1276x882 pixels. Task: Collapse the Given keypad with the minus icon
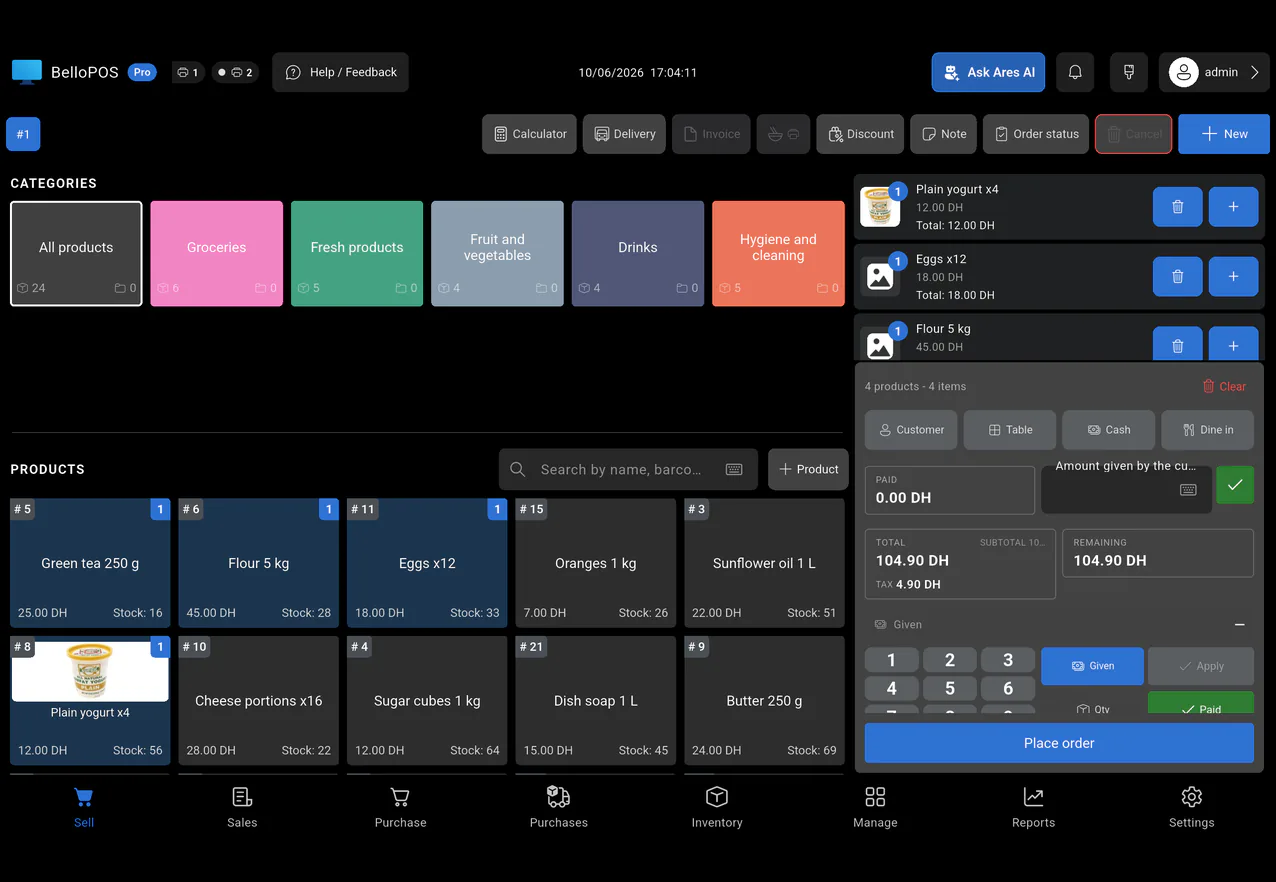[x=1240, y=625]
